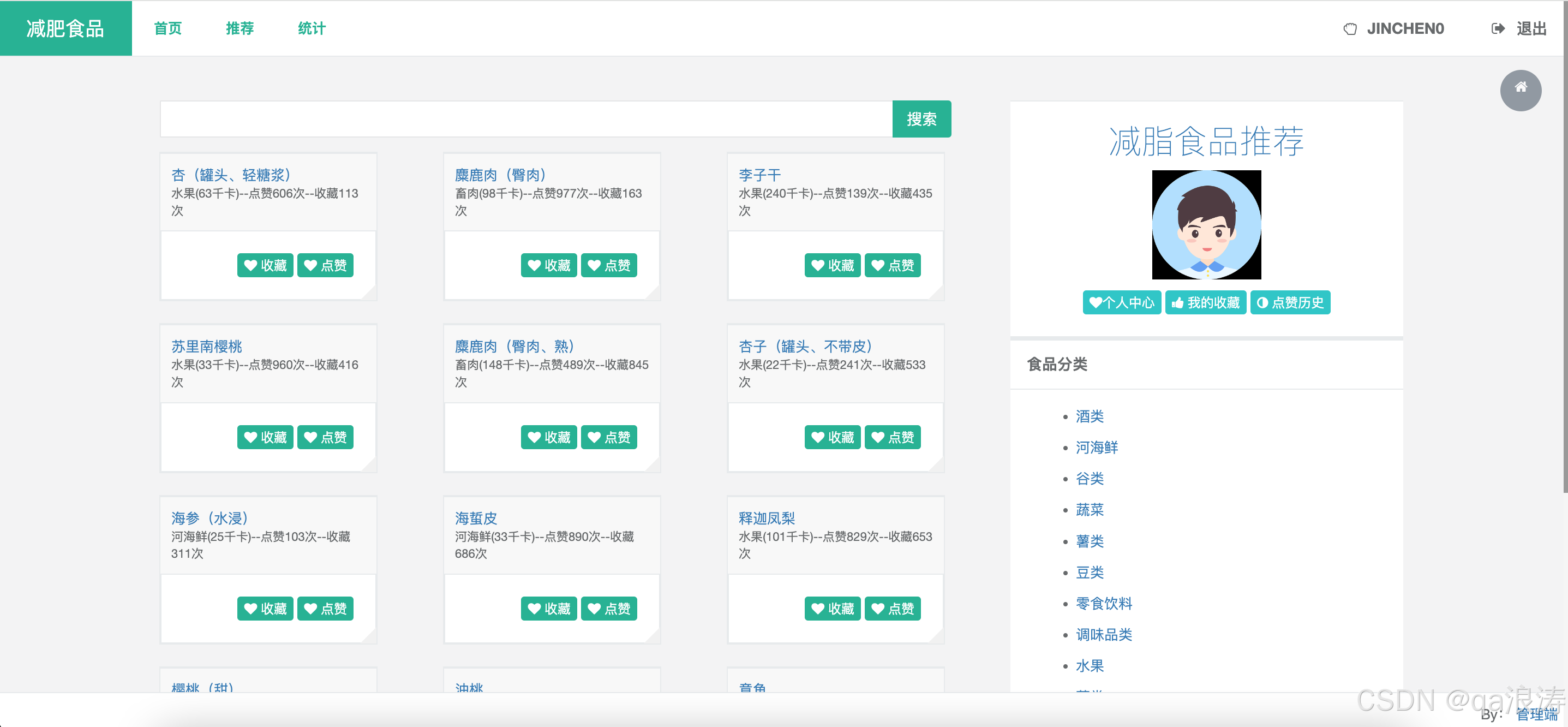Screen dimensions: 1568x727
Task: Favorite 麋鹿肉（臀肉、熟）with 收藏 button
Action: pyautogui.click(x=548, y=437)
